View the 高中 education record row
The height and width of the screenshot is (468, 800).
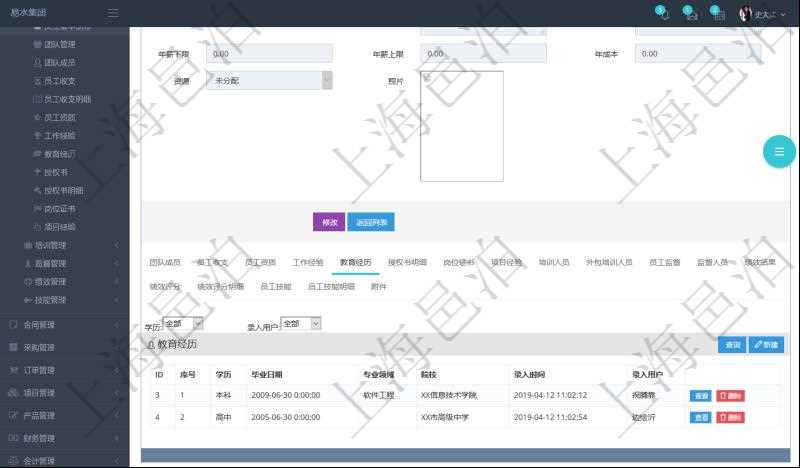point(701,418)
